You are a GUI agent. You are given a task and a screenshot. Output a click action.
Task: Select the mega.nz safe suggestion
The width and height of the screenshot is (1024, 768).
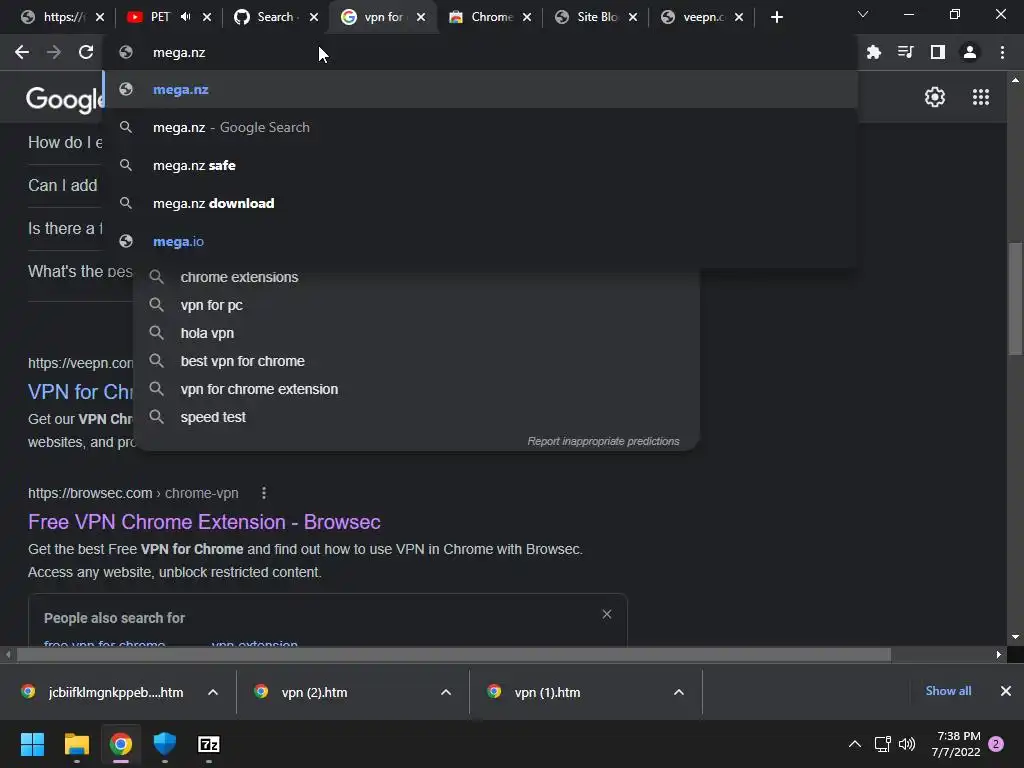click(x=482, y=165)
